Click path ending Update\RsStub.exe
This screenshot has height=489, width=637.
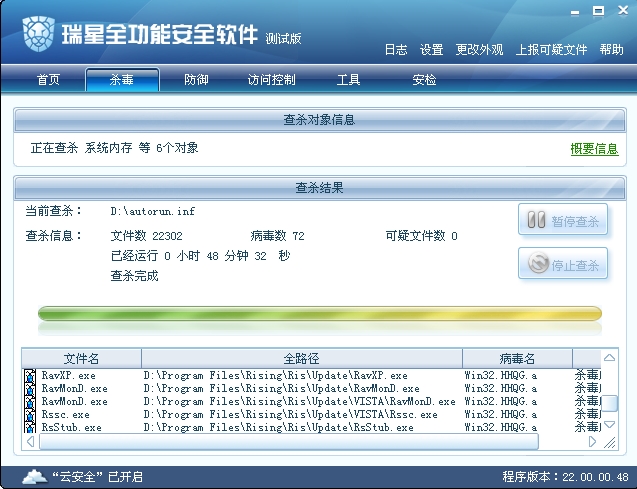click(x=279, y=427)
